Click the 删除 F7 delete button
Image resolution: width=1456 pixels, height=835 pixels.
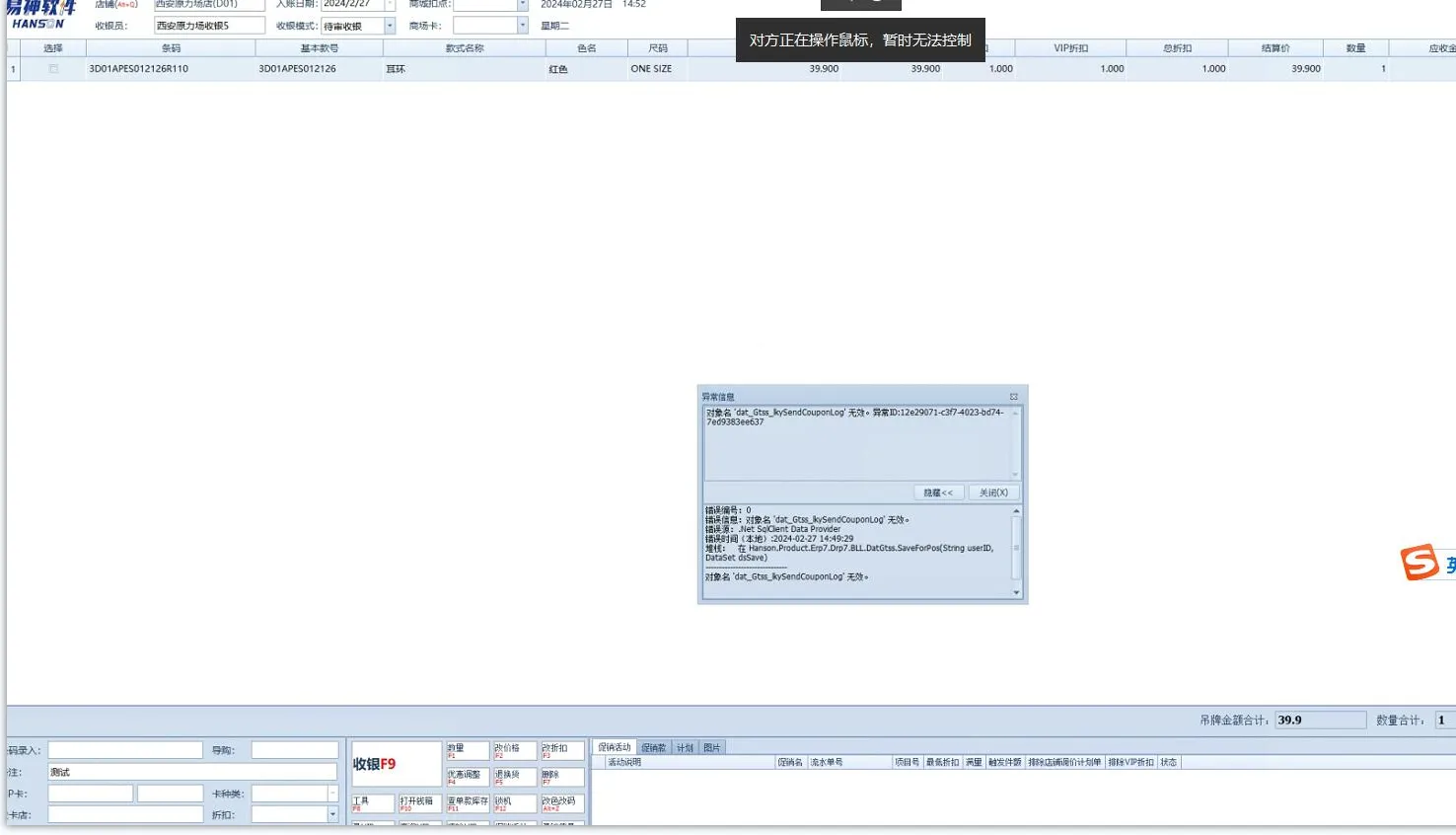[x=562, y=778]
